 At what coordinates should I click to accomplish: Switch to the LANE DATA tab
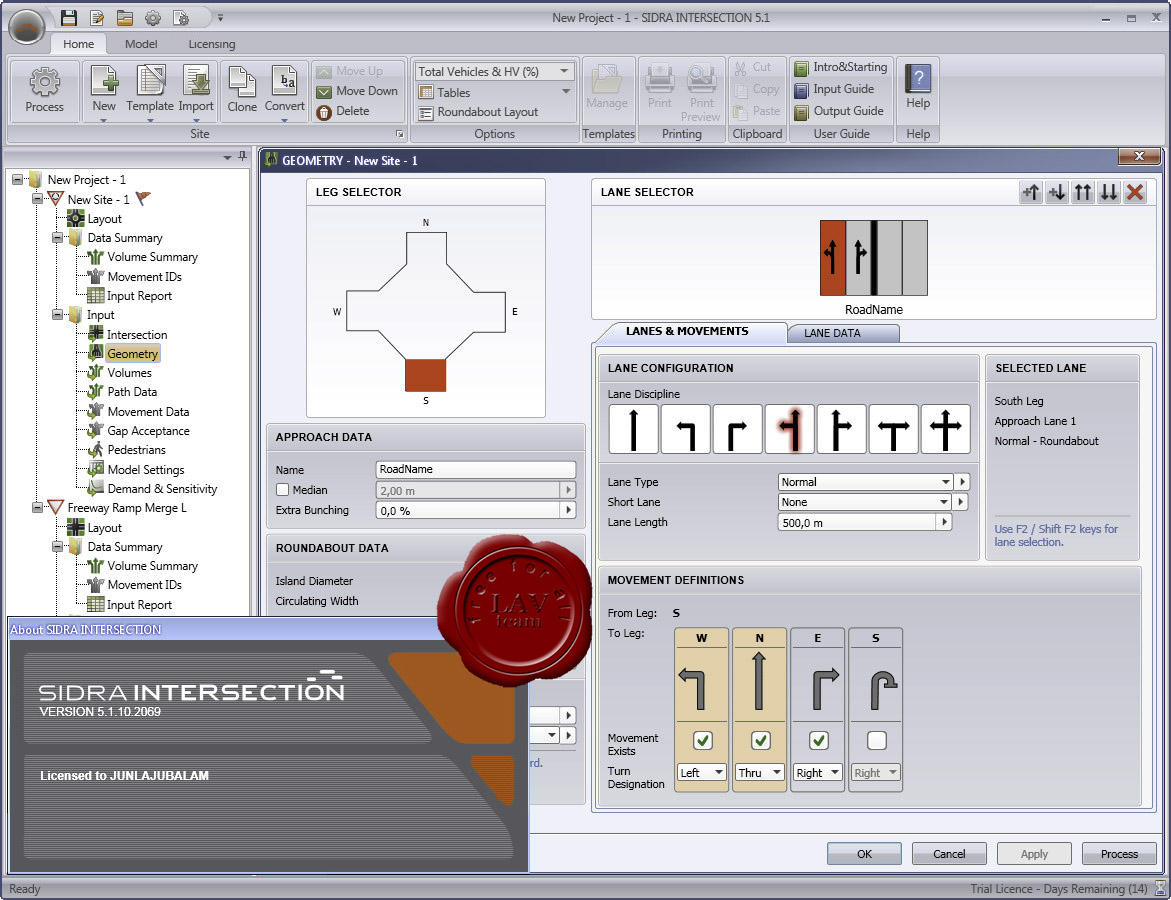point(842,333)
